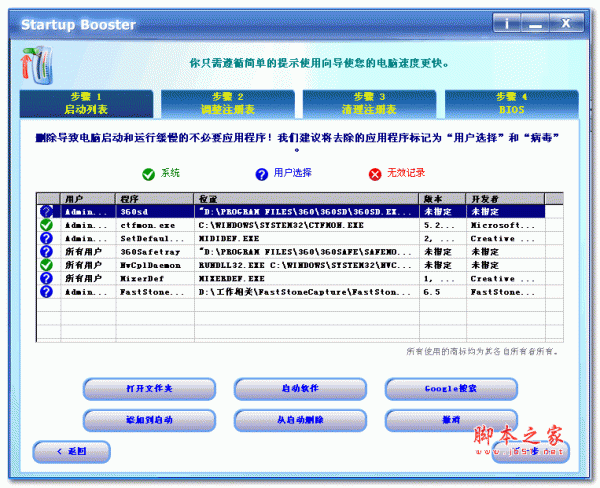
Task: Click the 启动软件 button
Action: click(300, 388)
